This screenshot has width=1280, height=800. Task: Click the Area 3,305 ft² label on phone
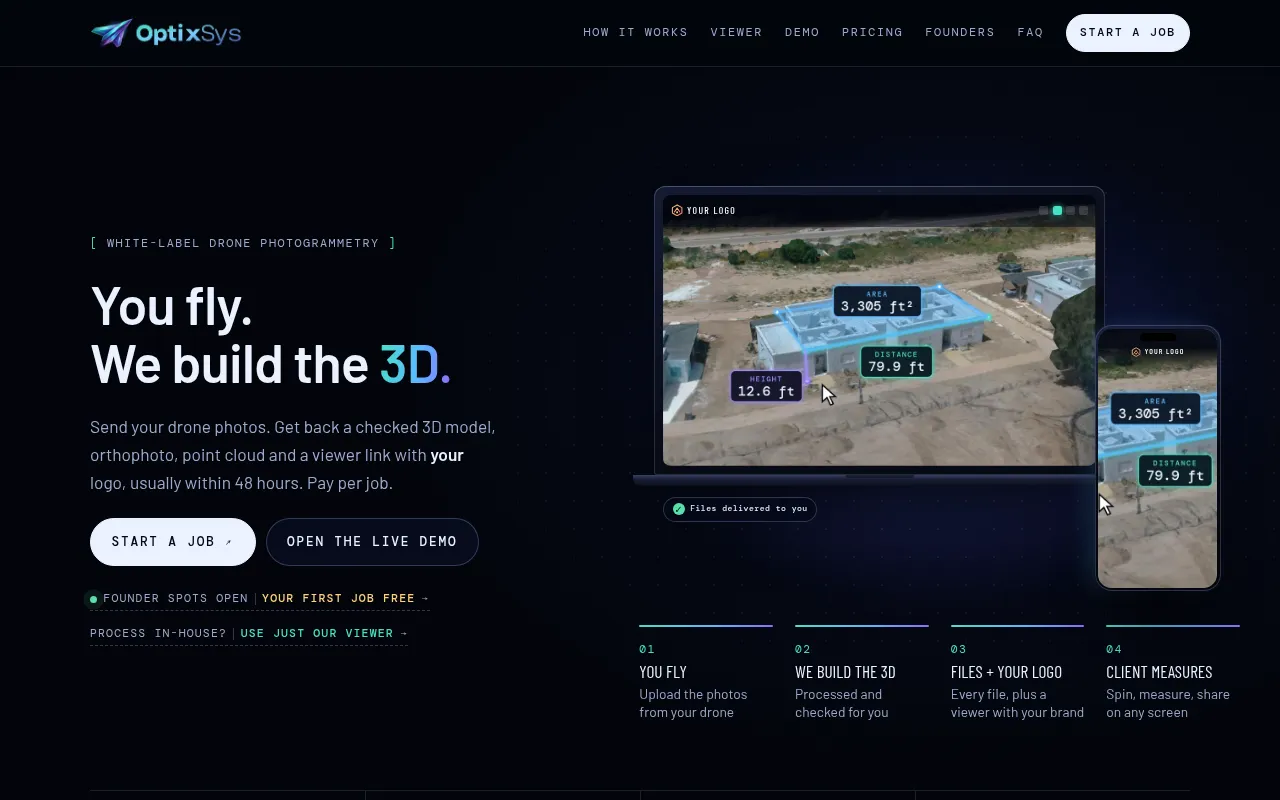1155,408
